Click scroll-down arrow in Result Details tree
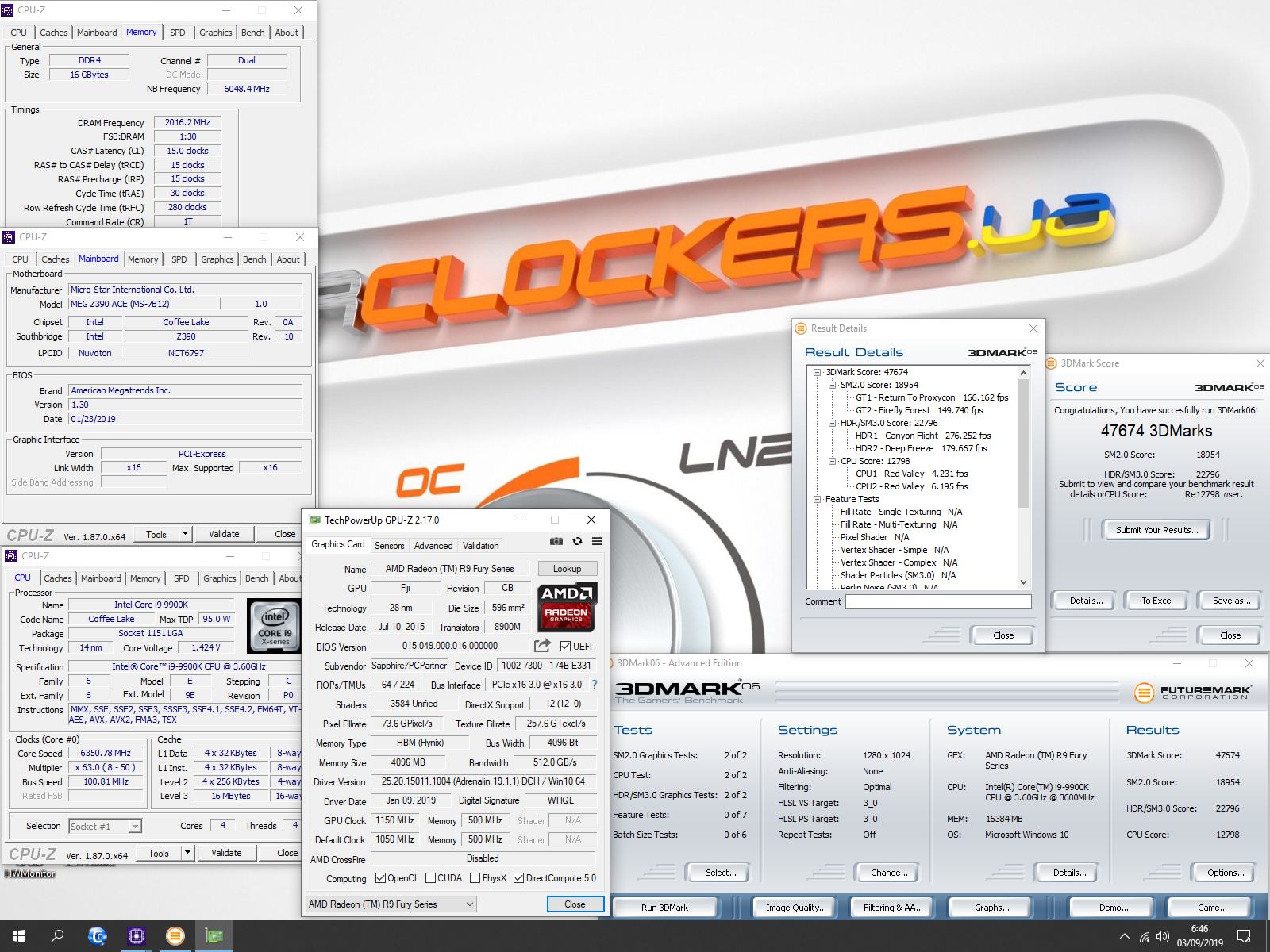The height and width of the screenshot is (952, 1270). 1023,582
